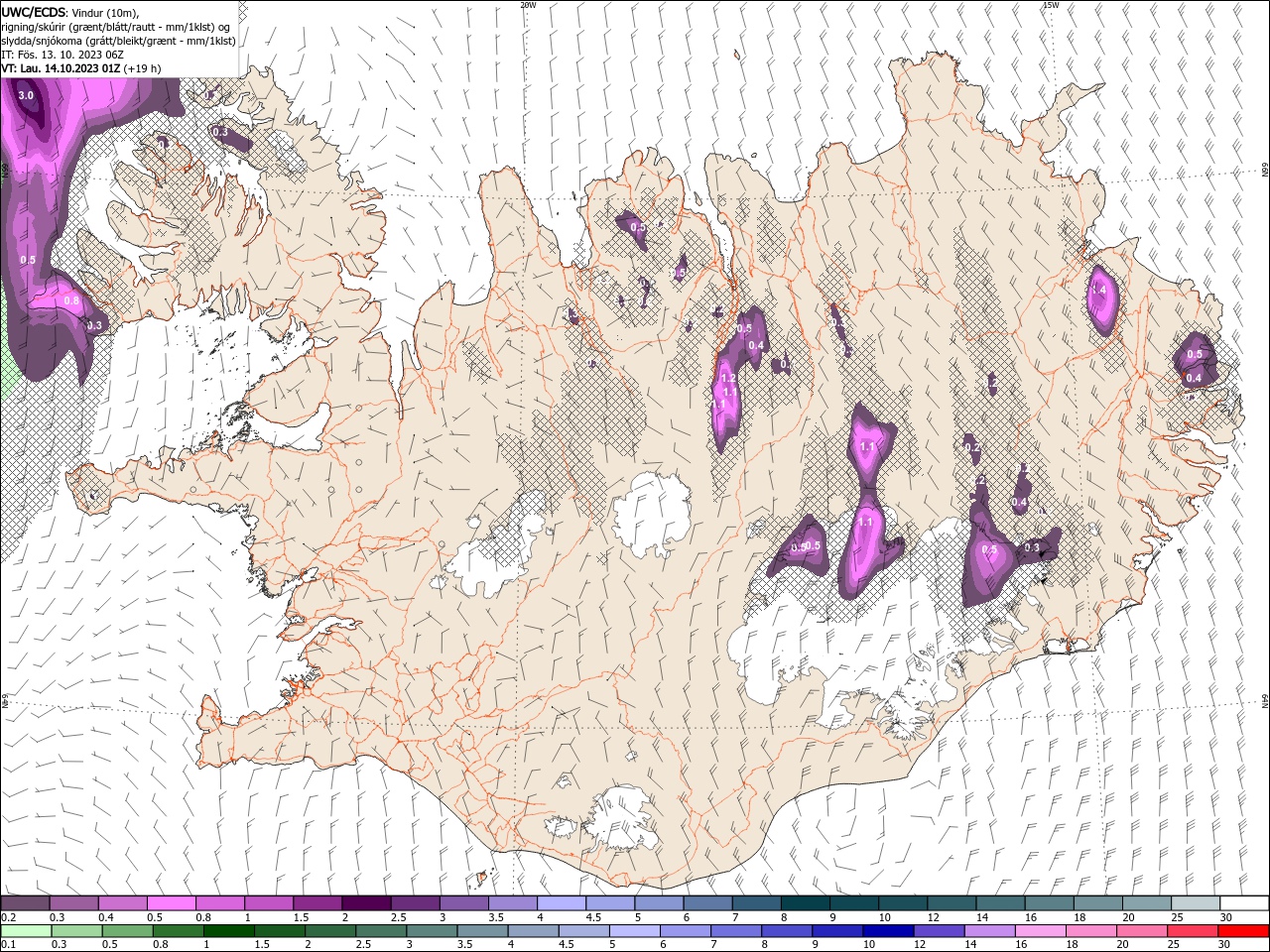The width and height of the screenshot is (1270, 952).
Task: Pick upper legend swatch starting at 3
Action: pyautogui.click(x=462, y=903)
